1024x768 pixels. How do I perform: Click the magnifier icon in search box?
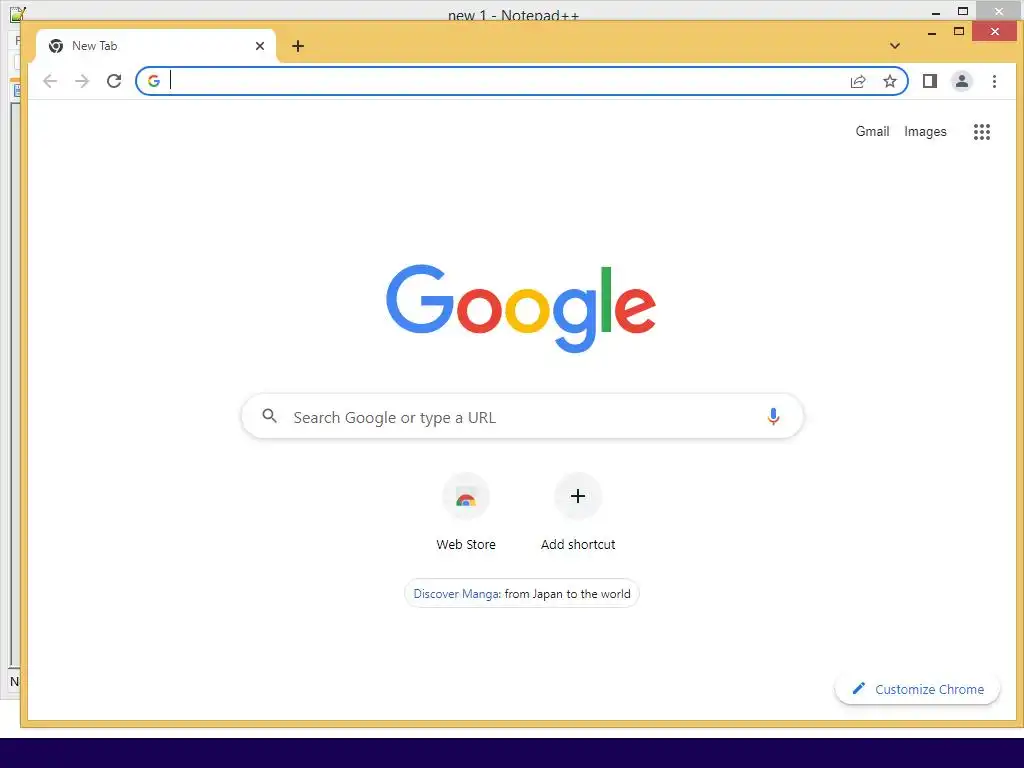pyautogui.click(x=270, y=415)
